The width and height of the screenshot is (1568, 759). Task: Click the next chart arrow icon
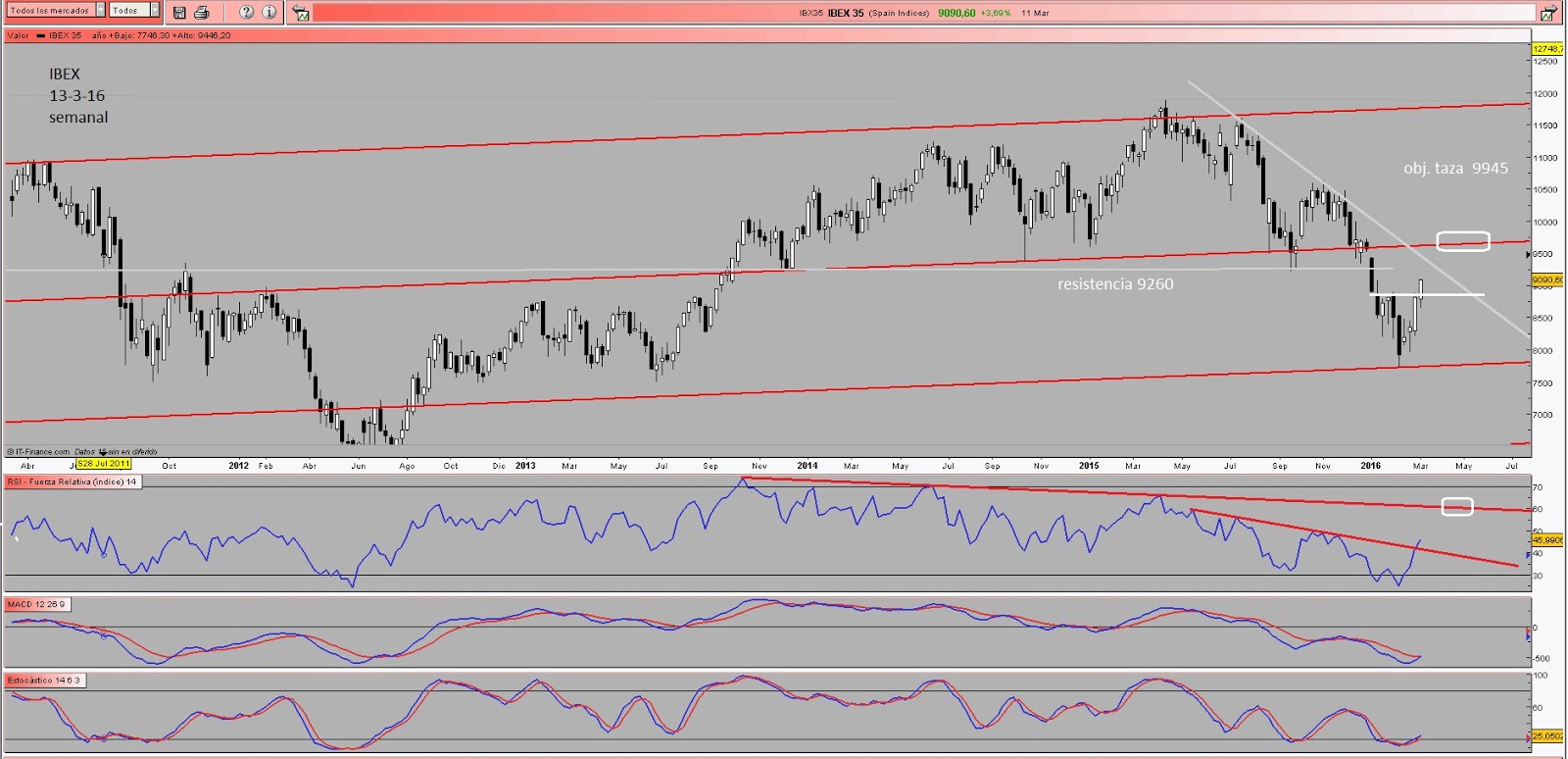click(x=1547, y=14)
